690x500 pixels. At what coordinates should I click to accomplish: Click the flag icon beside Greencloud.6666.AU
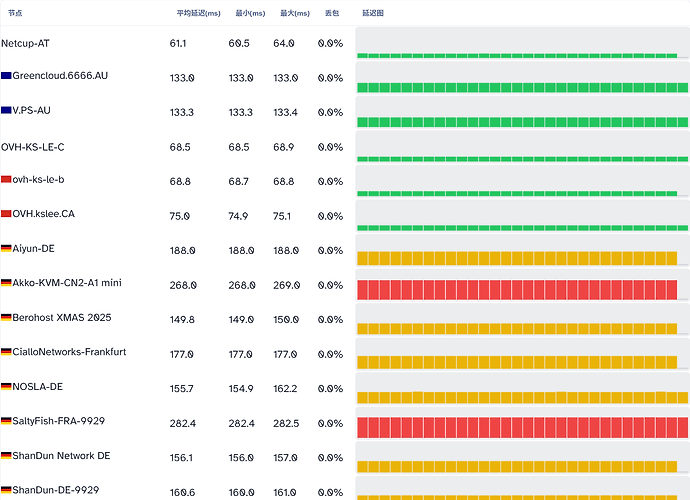[6, 75]
